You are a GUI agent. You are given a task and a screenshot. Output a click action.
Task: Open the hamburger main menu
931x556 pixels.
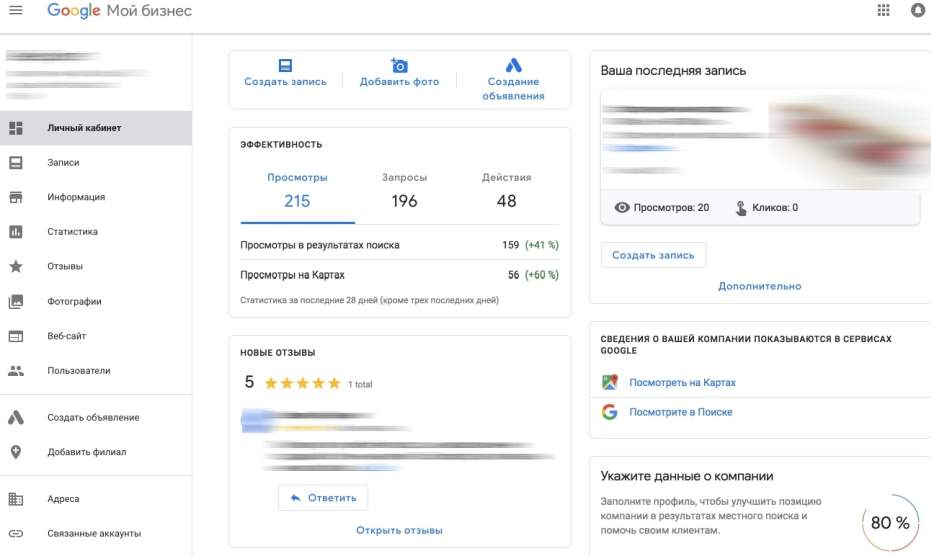pos(16,11)
